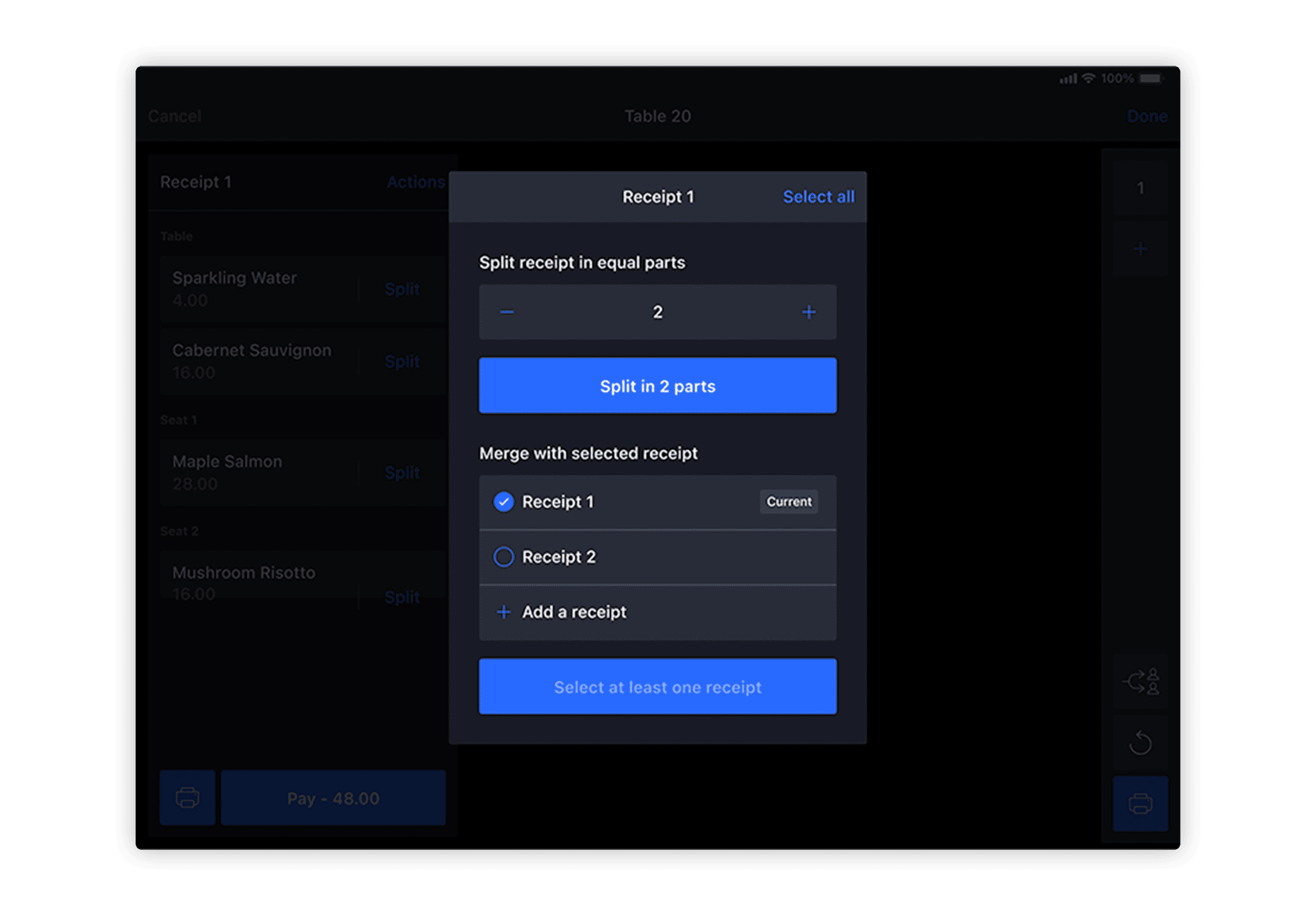Tap Cancel in the top bar

174,116
